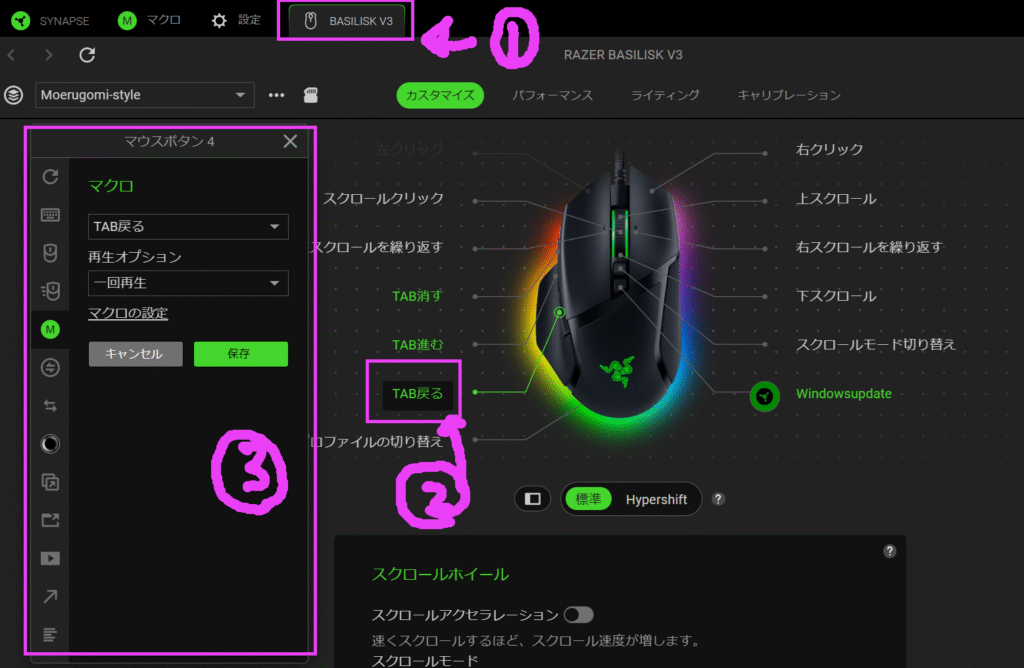Select the 標準 mode toggle
1024x668 pixels.
pyautogui.click(x=588, y=500)
